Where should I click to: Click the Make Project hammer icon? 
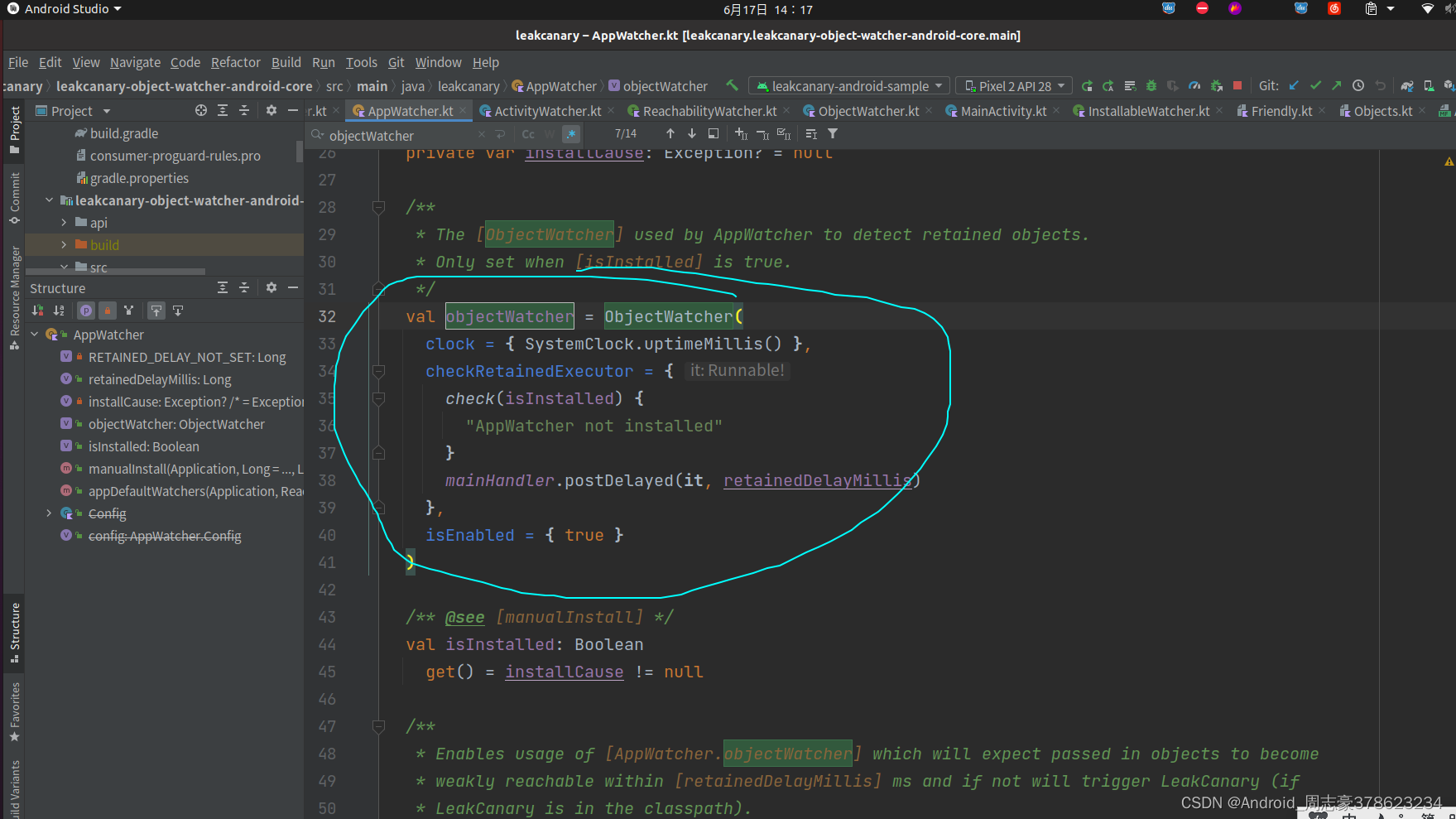732,85
